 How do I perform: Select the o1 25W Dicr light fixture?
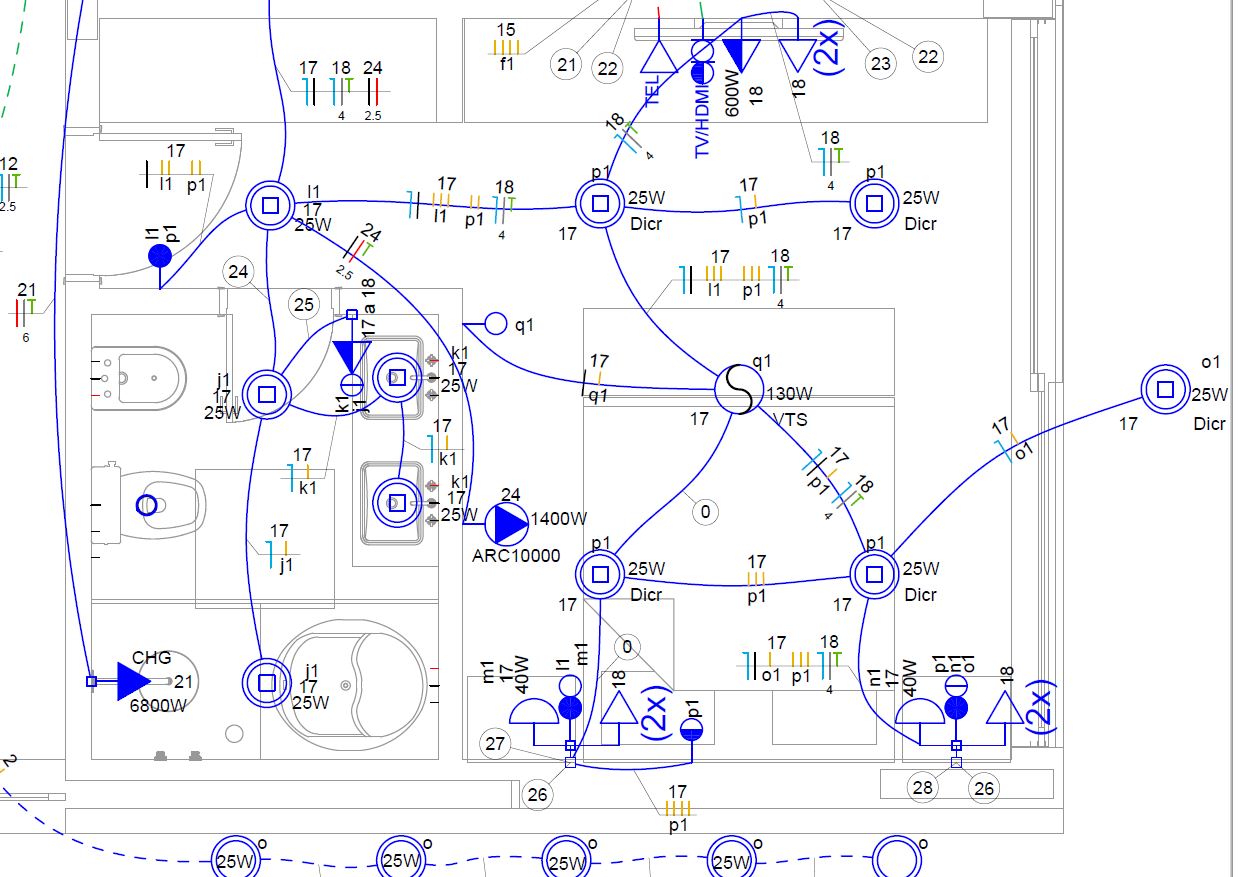point(1165,390)
